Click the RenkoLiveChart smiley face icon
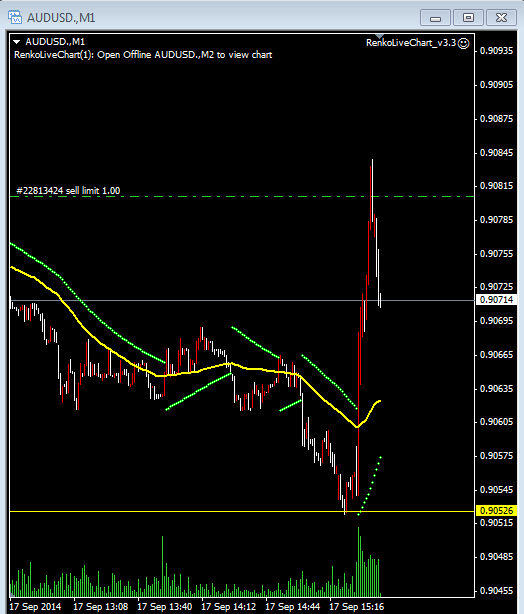The width and height of the screenshot is (524, 614). point(463,43)
